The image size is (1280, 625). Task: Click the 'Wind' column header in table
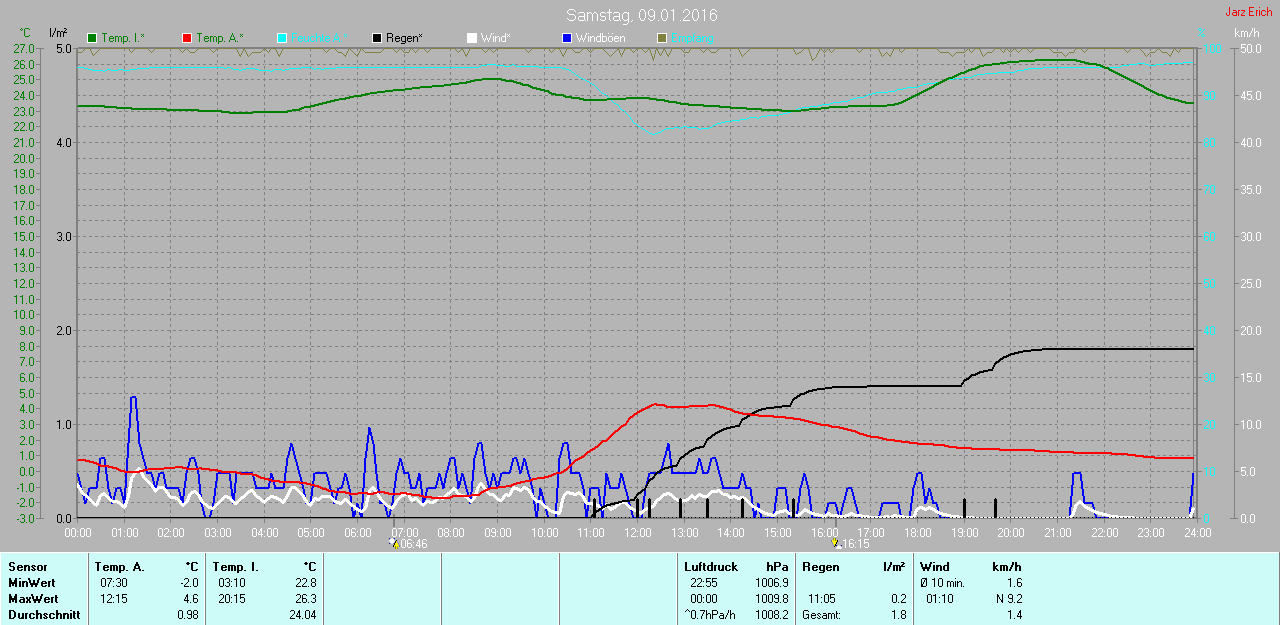(x=935, y=567)
